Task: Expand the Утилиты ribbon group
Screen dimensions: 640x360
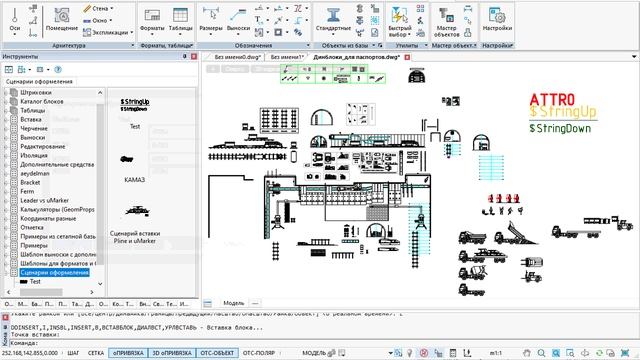Action: tap(426, 45)
